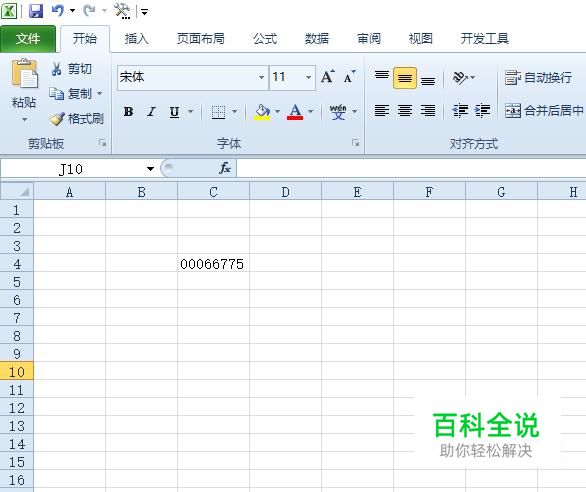
Task: Switch to the 插入 (Insert) tab
Action: (x=136, y=39)
